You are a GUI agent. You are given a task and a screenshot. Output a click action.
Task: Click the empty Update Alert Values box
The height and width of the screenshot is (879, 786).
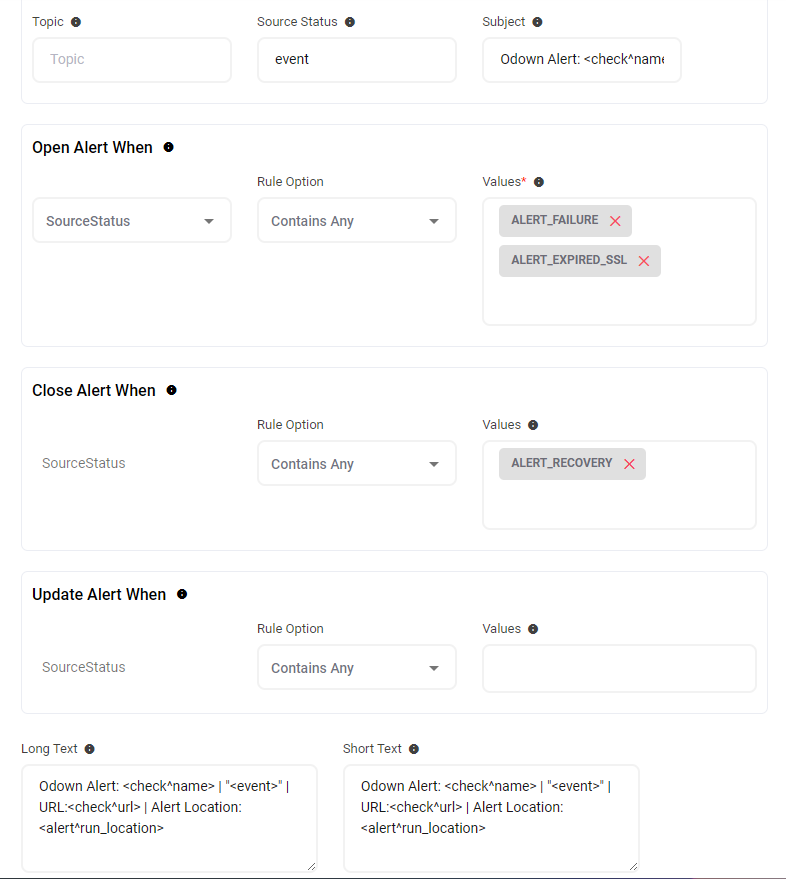(x=619, y=668)
